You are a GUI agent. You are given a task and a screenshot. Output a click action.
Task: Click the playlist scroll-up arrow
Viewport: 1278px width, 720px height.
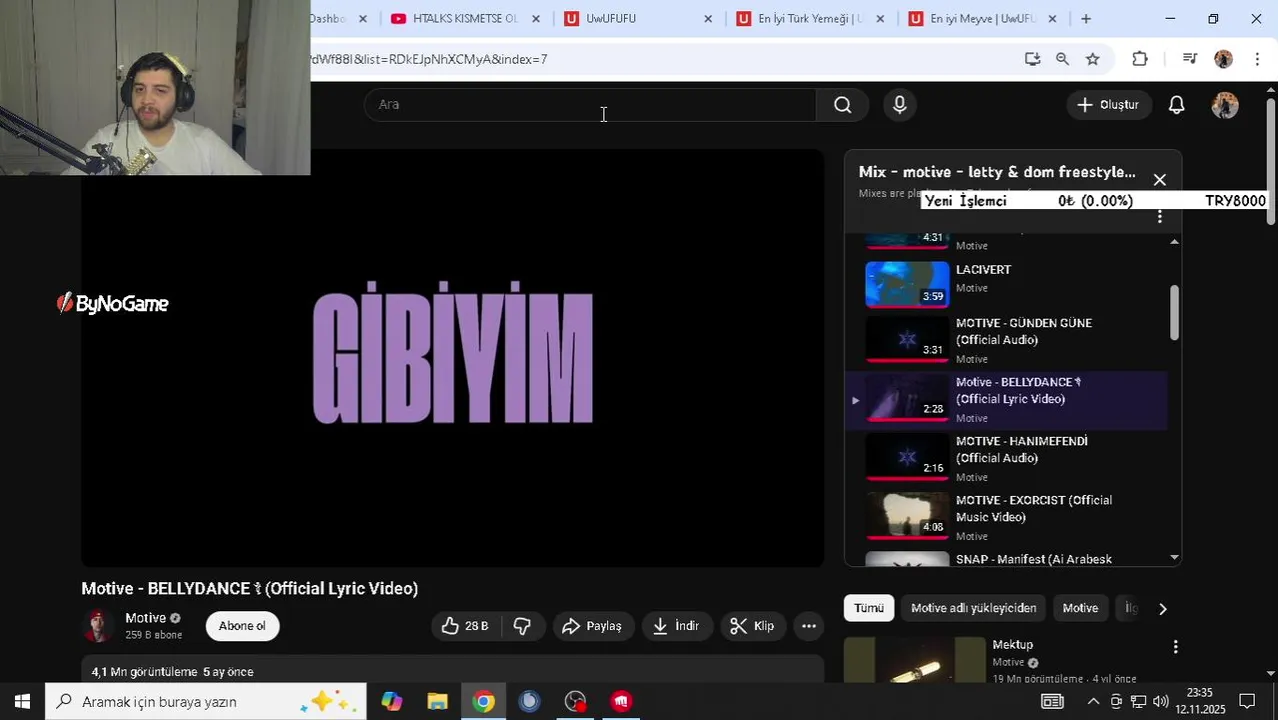tap(1174, 242)
